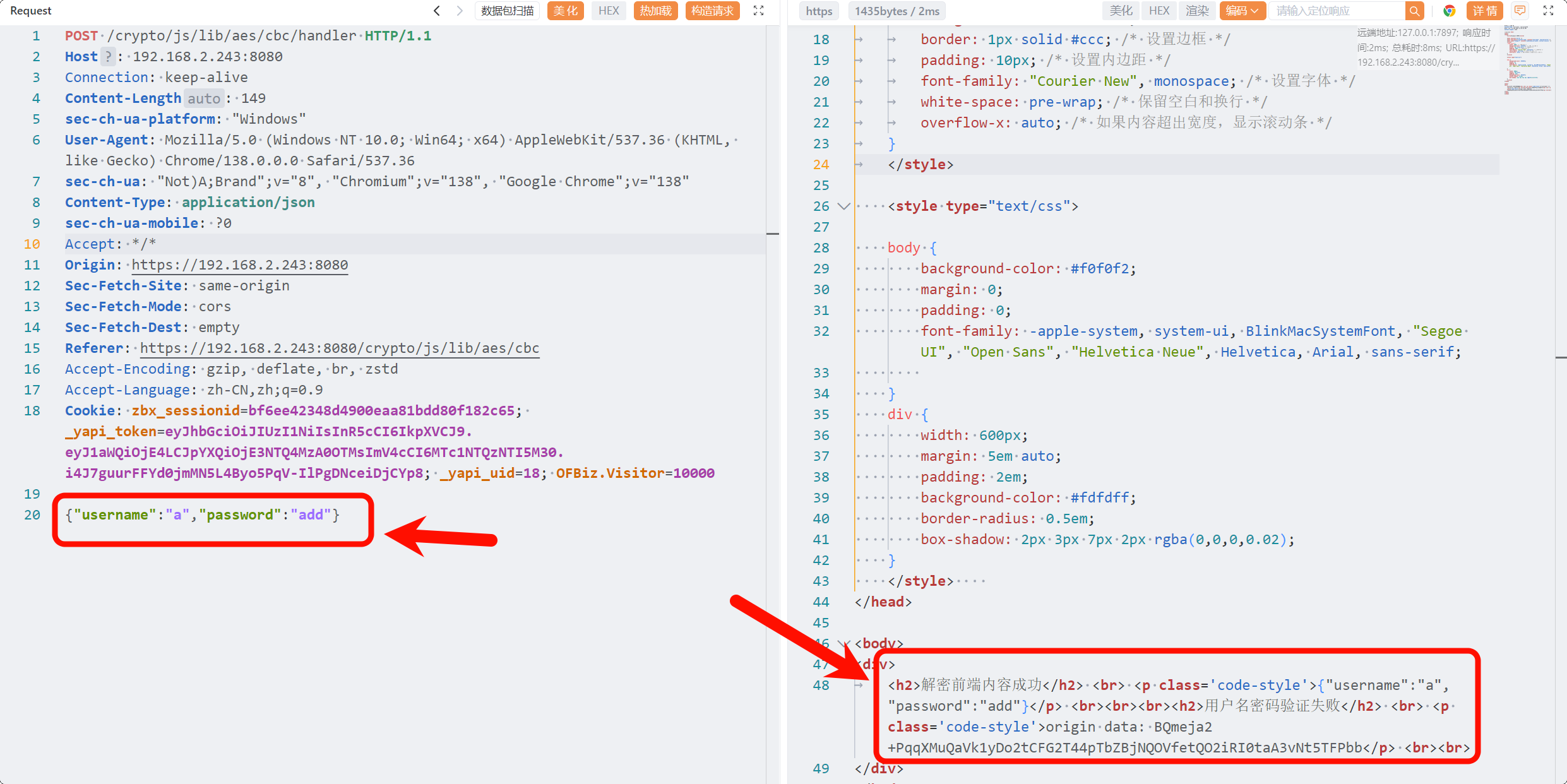Expand the response panel to fullscreen
The image size is (1567, 784).
click(x=1548, y=11)
